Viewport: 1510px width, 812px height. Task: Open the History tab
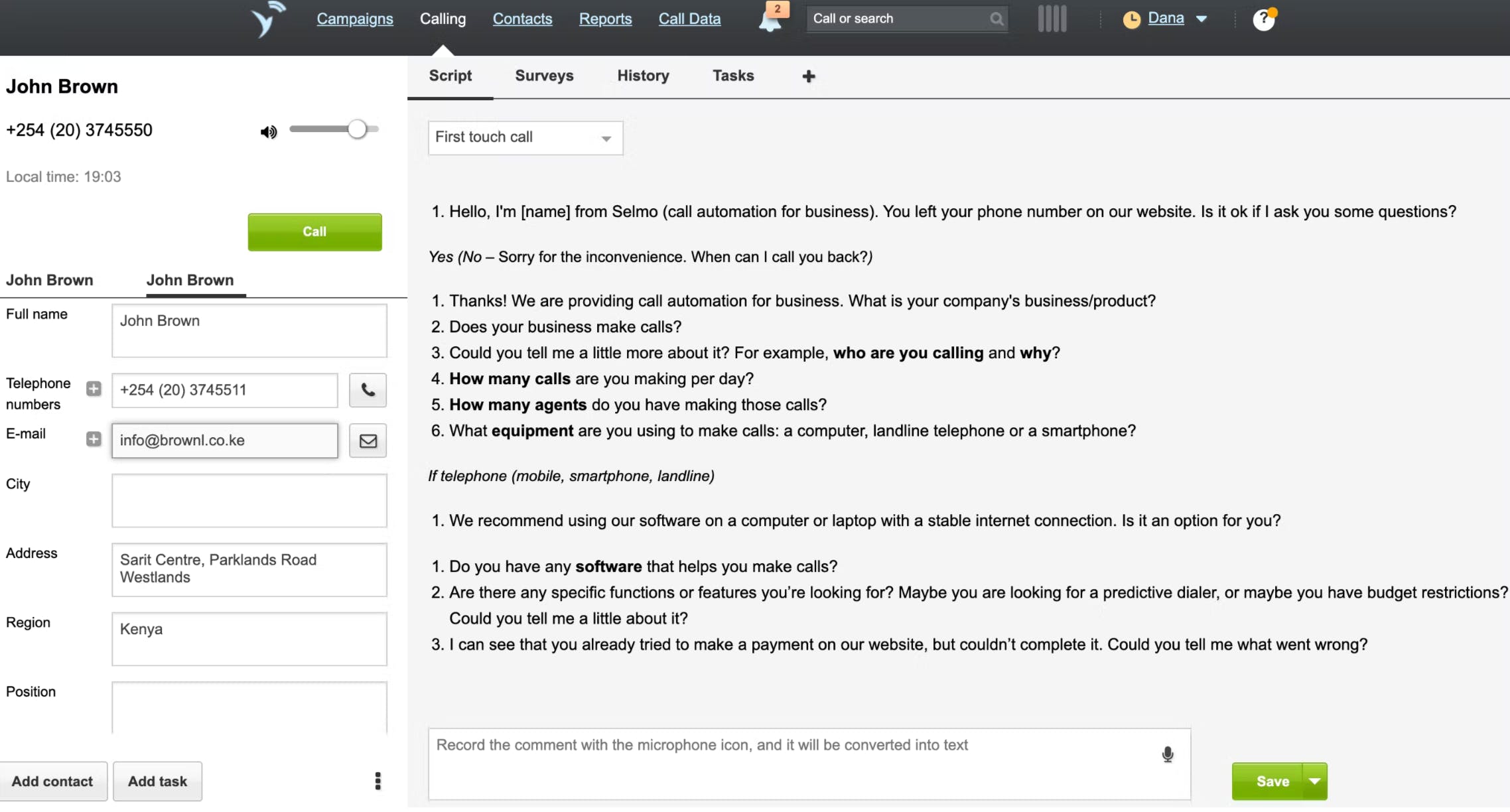643,76
